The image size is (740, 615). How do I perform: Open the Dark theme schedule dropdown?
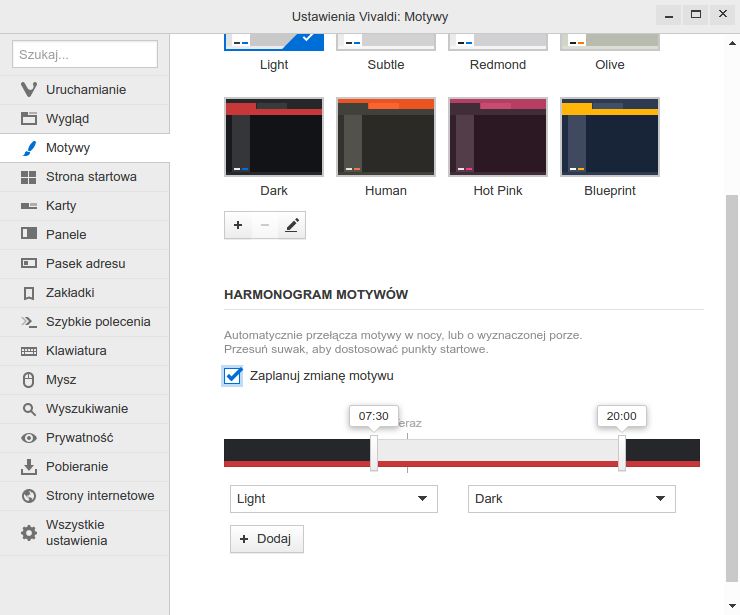pos(572,499)
